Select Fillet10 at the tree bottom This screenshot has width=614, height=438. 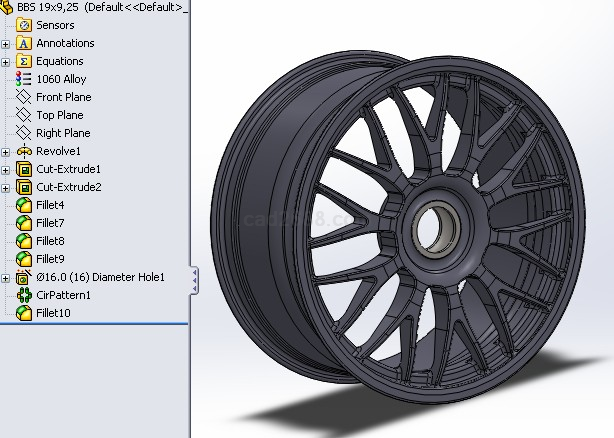point(52,313)
